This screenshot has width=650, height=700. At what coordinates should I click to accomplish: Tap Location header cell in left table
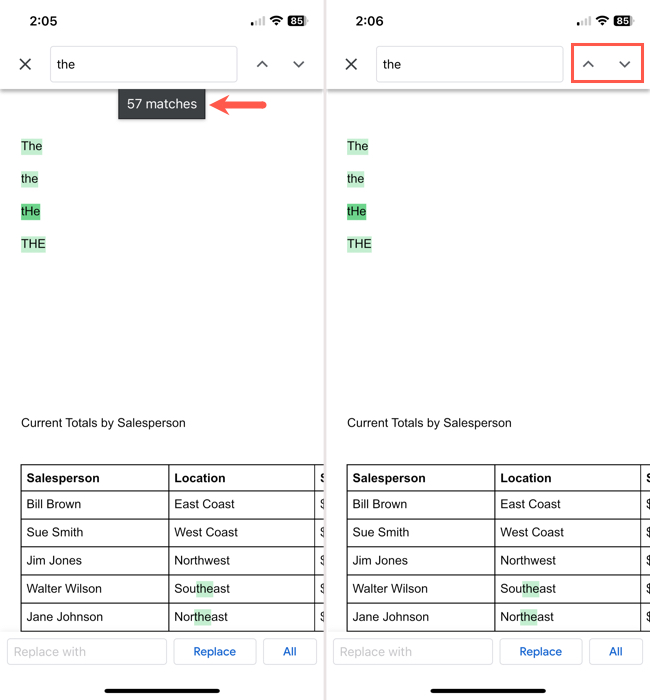point(242,478)
